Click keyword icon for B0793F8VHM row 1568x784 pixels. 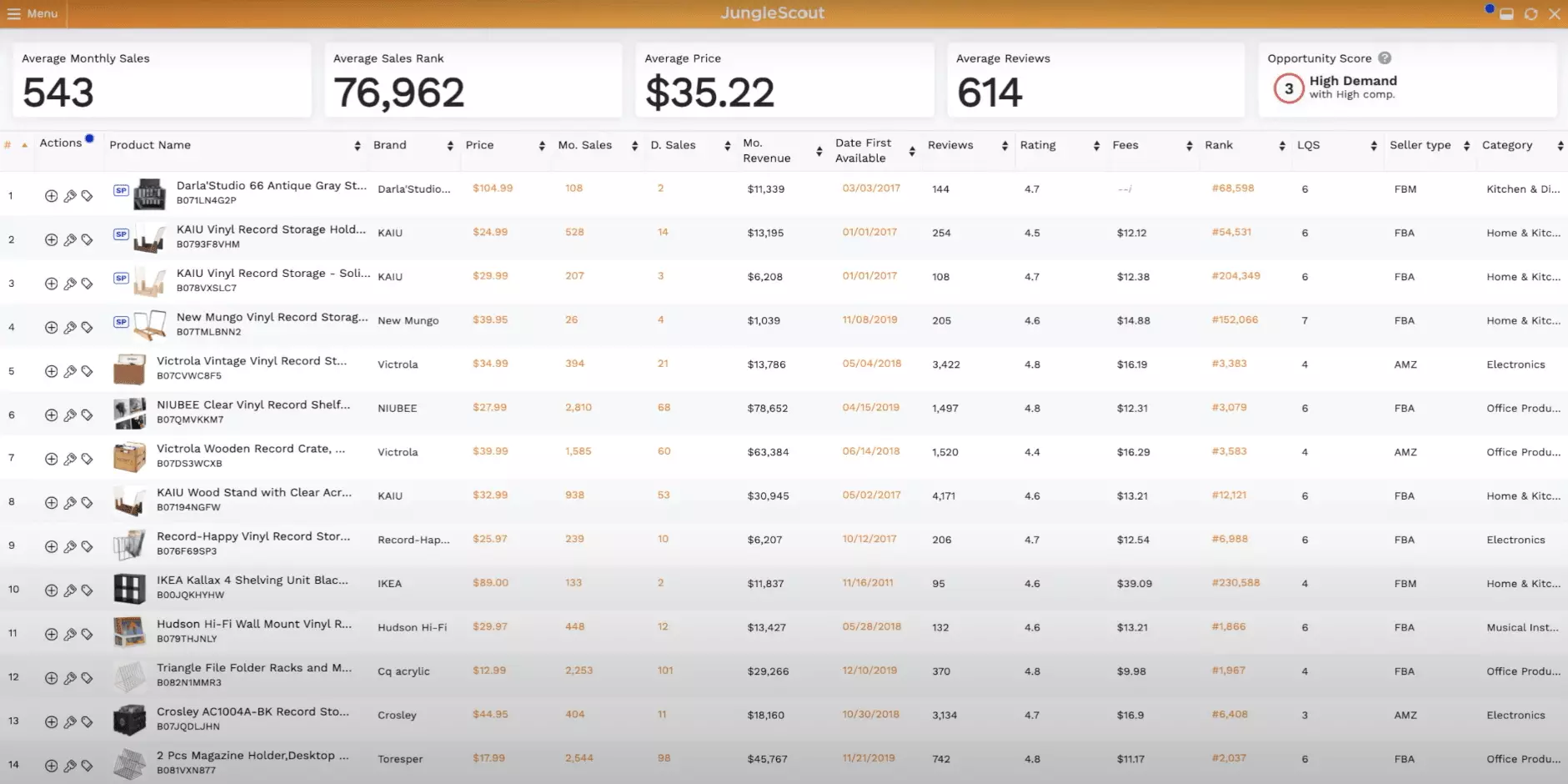[x=70, y=240]
